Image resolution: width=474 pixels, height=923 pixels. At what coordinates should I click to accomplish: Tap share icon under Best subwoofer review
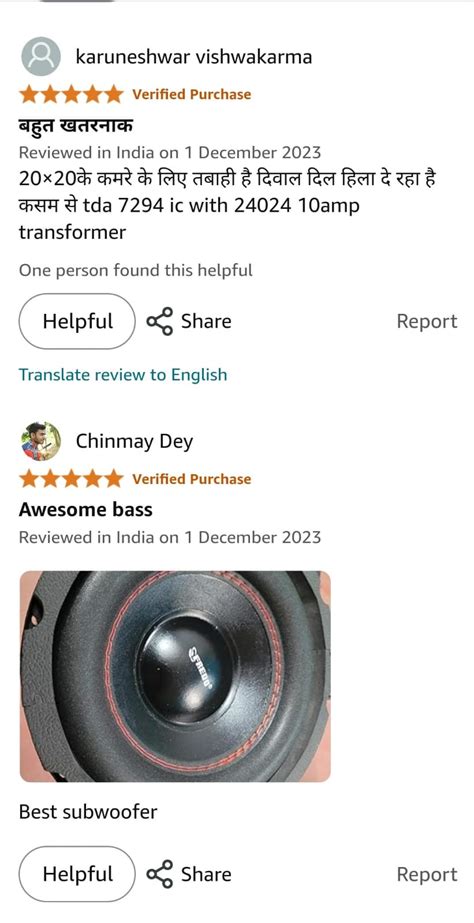pos(160,874)
